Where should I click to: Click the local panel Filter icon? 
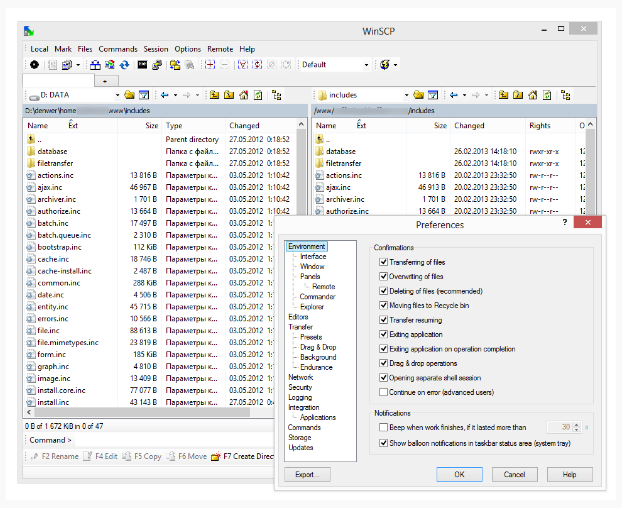[x=144, y=95]
